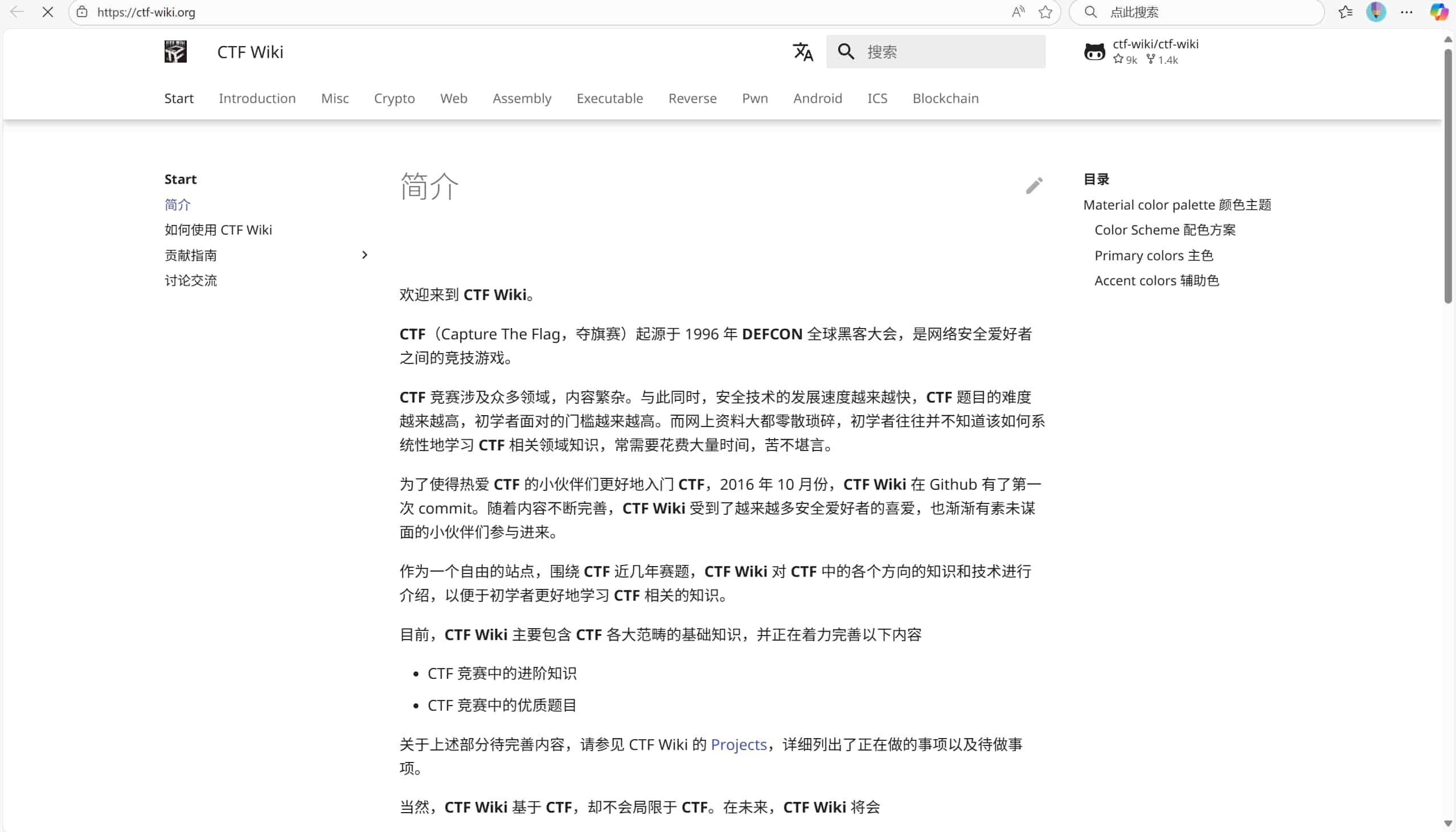
Task: Click the browser stop loading X button
Action: click(48, 12)
